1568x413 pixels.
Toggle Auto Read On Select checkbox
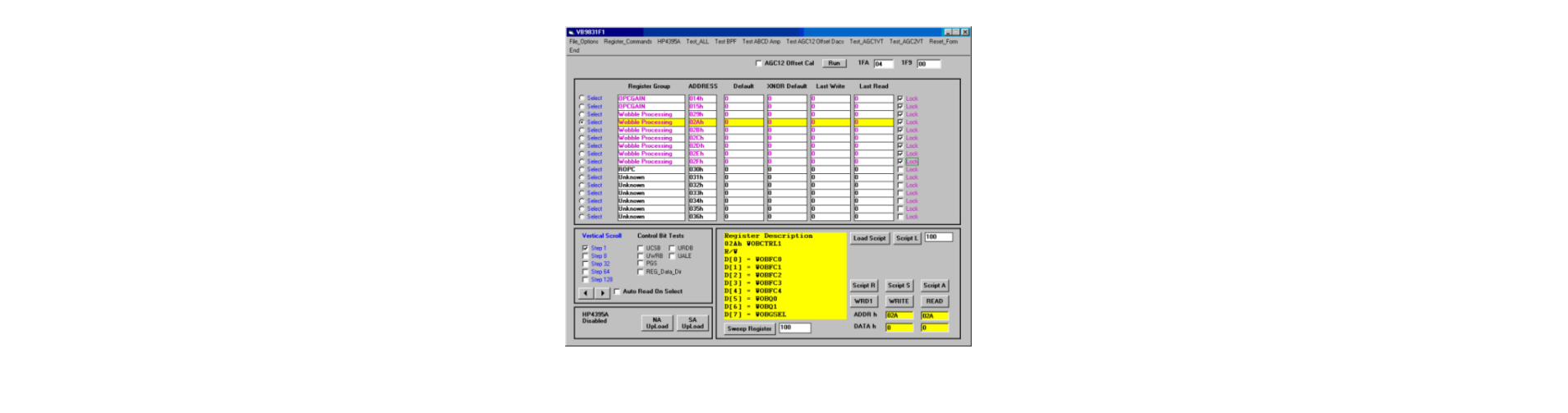617,291
